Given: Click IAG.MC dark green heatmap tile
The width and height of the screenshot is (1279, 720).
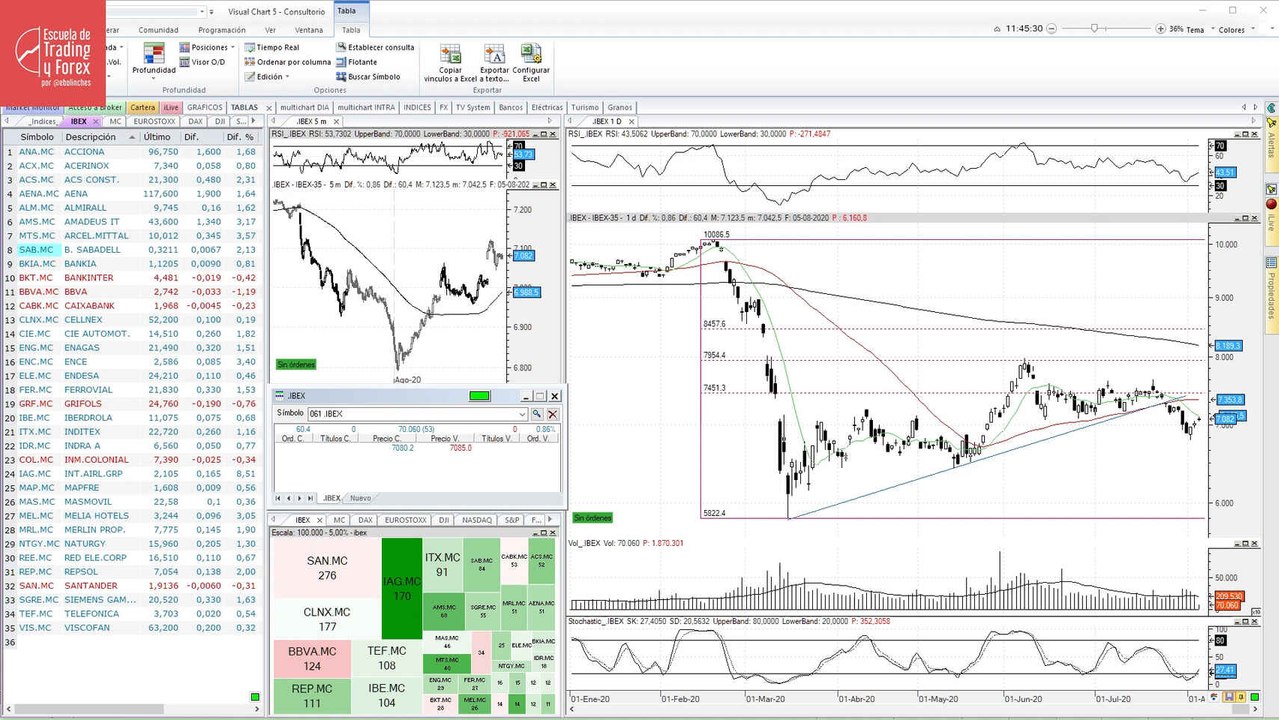Looking at the screenshot, I should click(402, 589).
